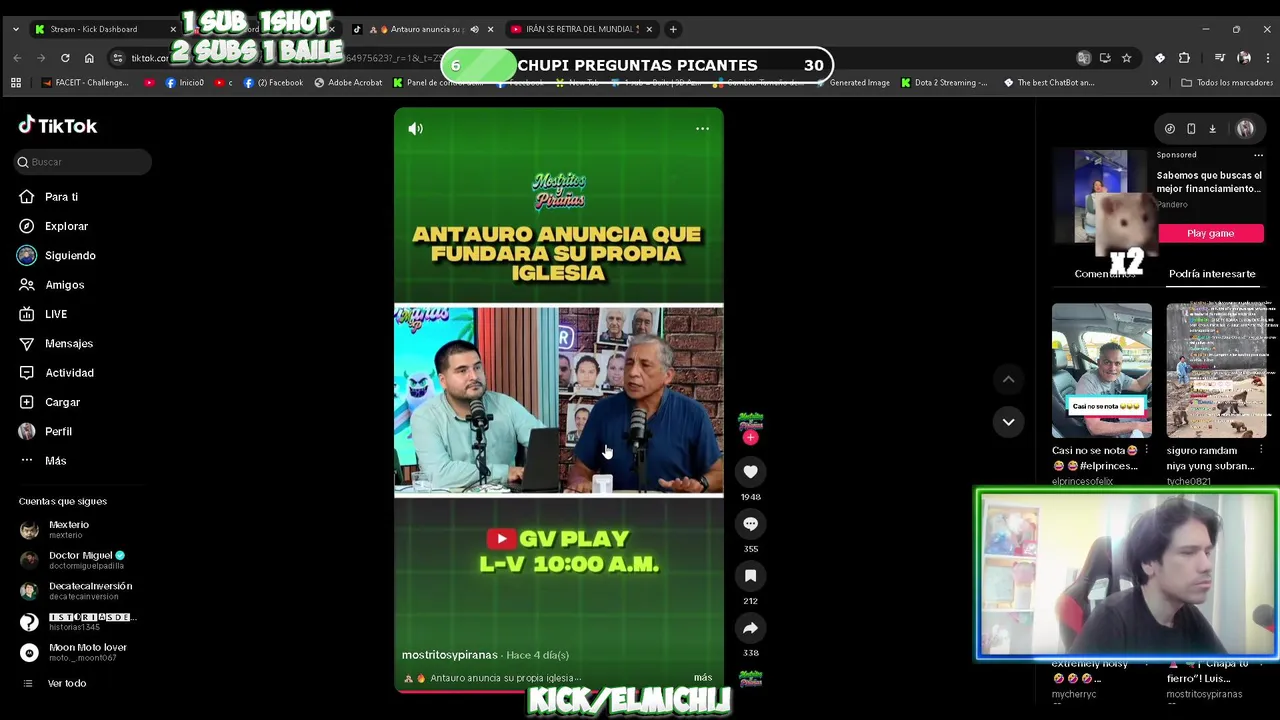This screenshot has height=720, width=1280.
Task: Open browser apps grid in bookmarks bar
Action: coord(15,83)
